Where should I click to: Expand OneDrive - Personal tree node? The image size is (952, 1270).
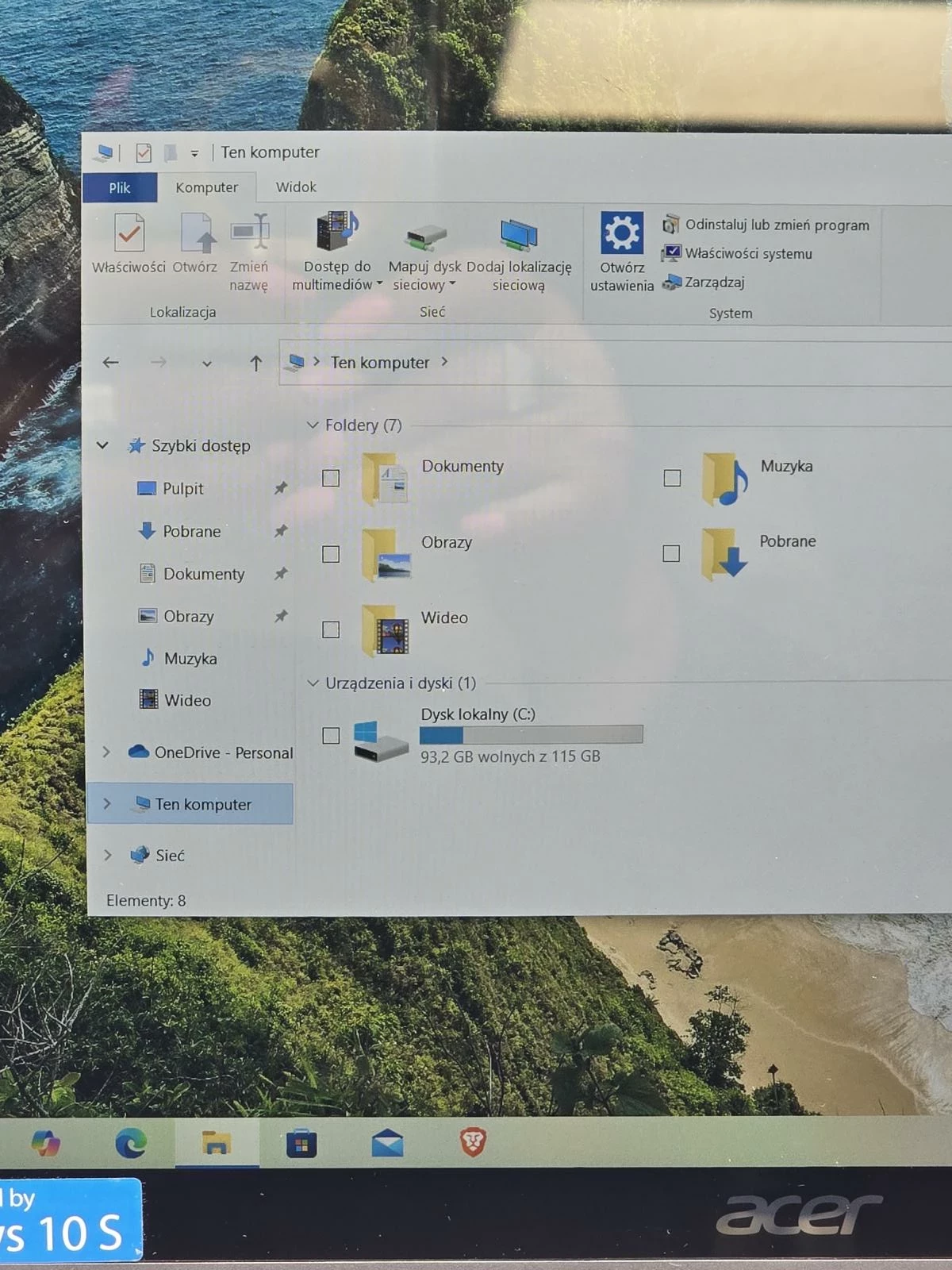tap(106, 752)
